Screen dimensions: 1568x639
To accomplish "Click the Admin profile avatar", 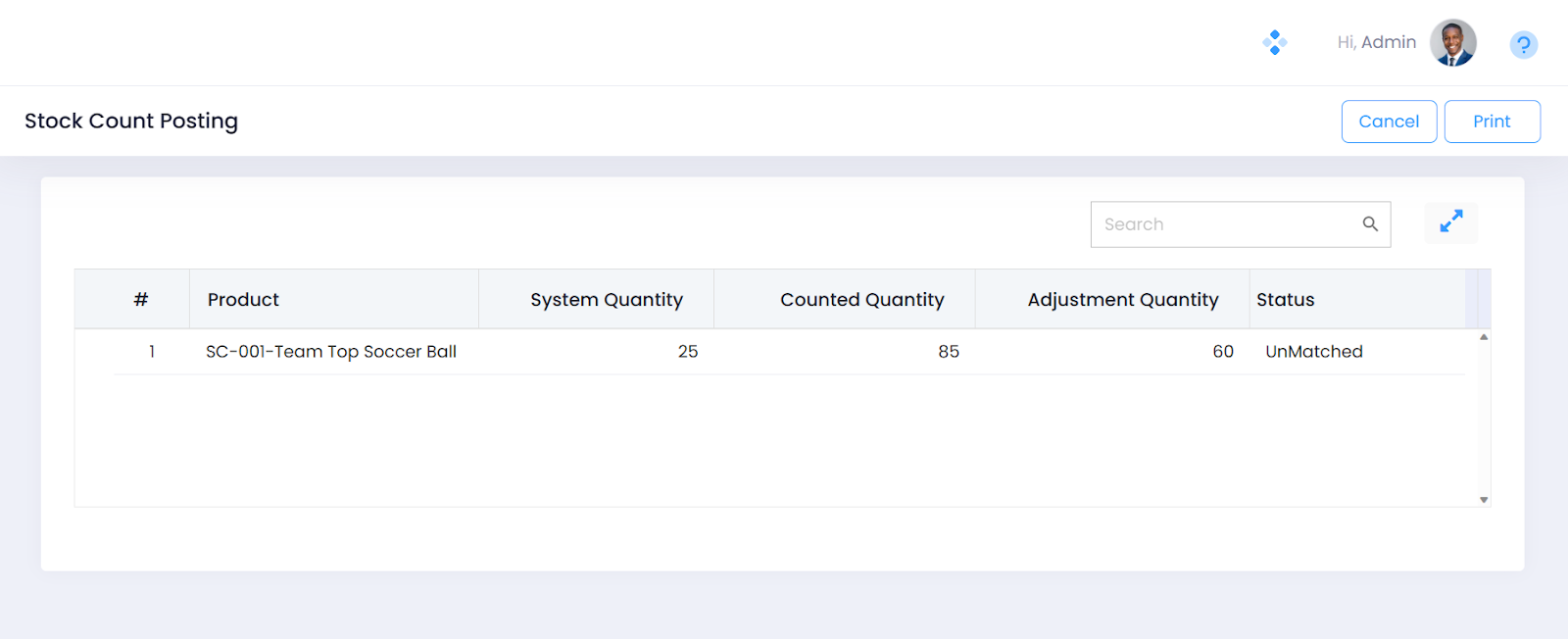I will (1452, 43).
